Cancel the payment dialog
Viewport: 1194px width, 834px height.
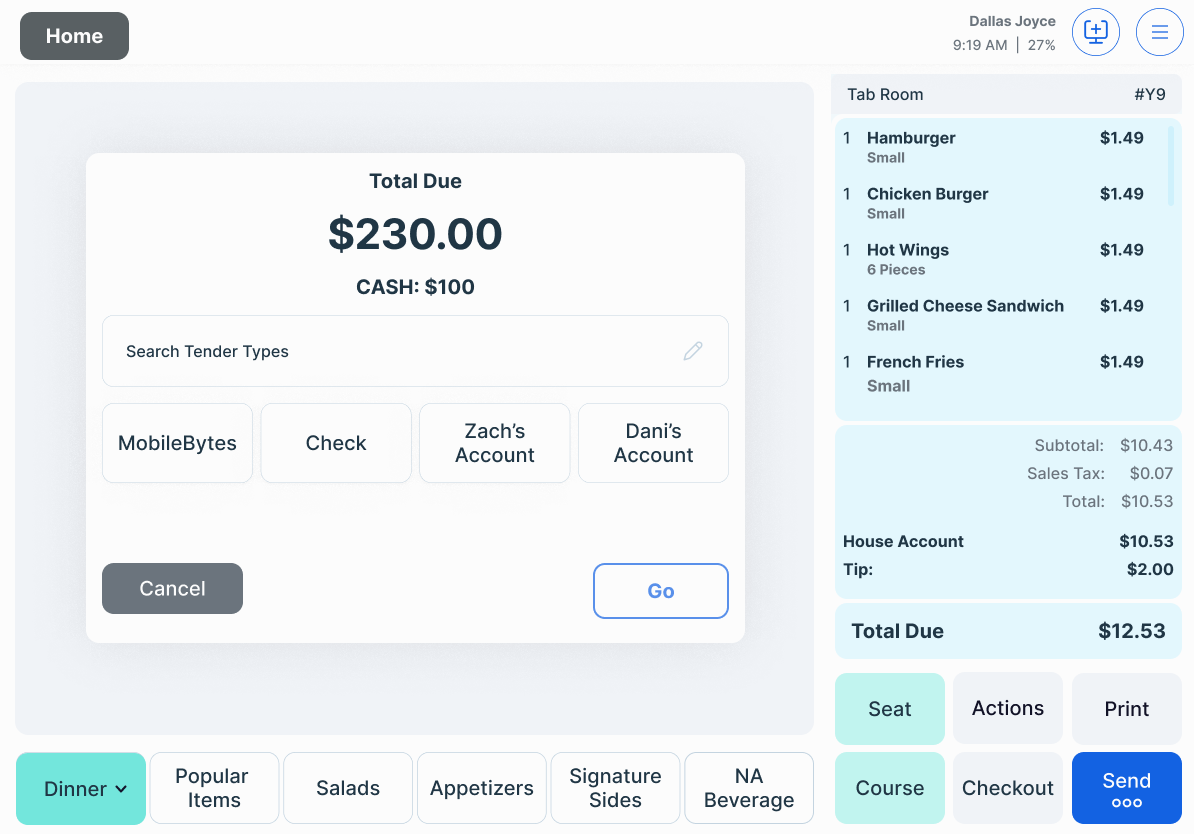(172, 588)
